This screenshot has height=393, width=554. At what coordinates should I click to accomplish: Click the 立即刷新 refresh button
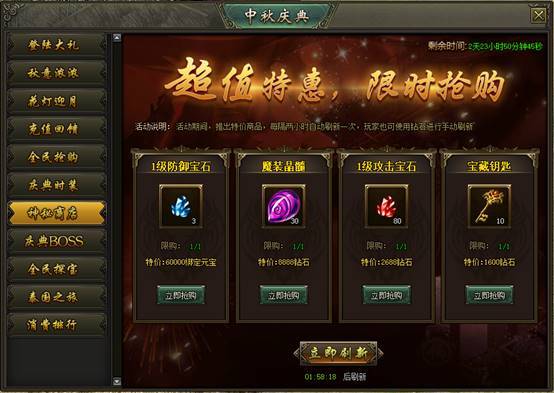point(338,353)
